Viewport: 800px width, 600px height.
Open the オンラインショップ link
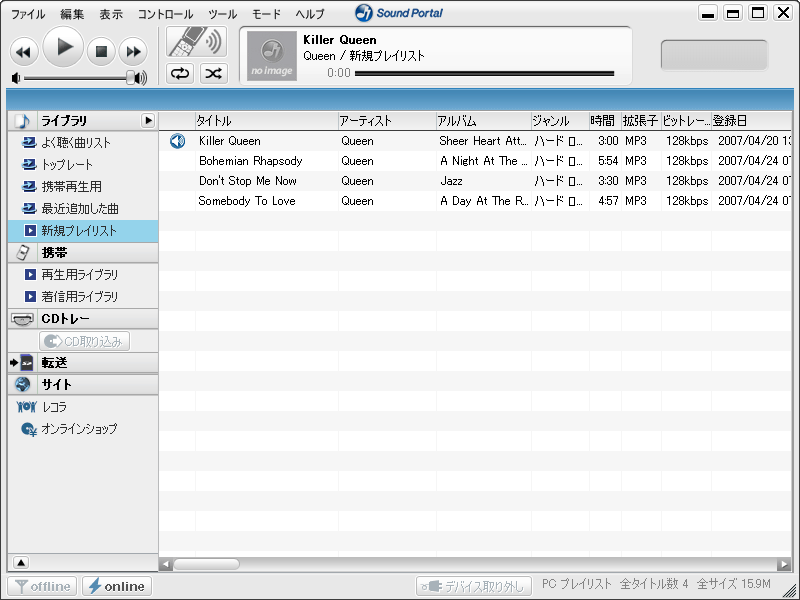coord(79,429)
